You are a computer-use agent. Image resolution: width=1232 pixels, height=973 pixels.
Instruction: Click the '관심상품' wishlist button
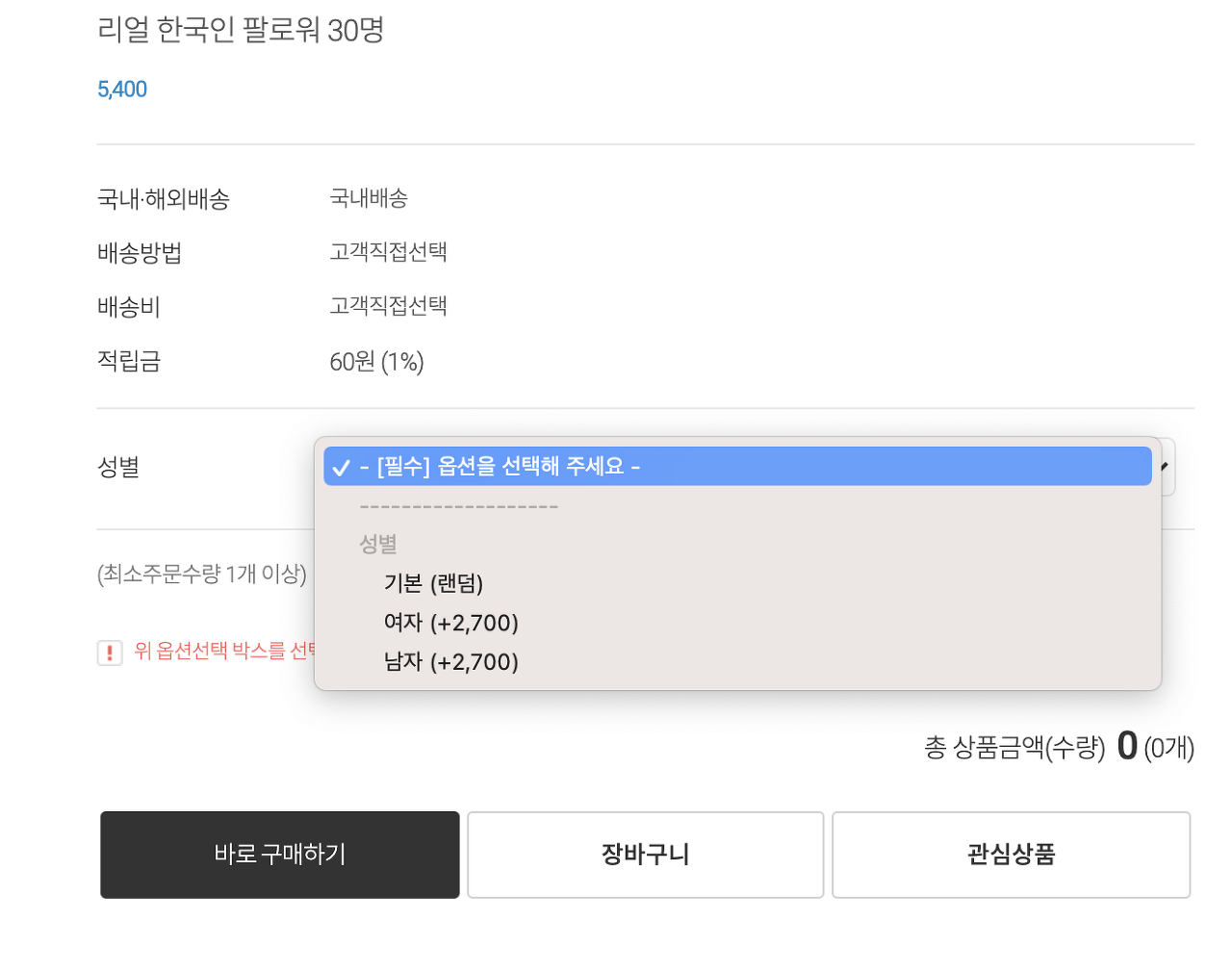(x=1012, y=855)
